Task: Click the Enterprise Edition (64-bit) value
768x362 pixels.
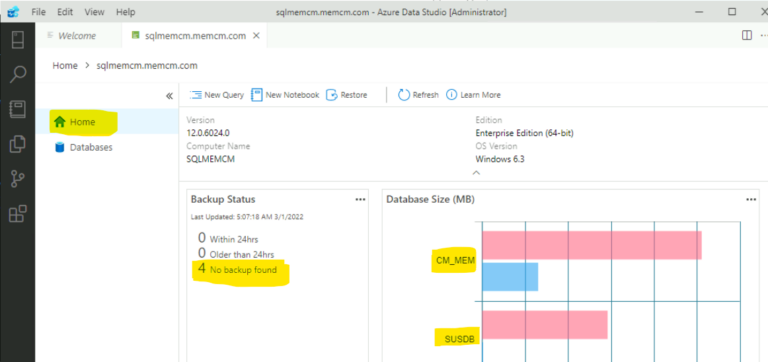Action: pos(525,133)
